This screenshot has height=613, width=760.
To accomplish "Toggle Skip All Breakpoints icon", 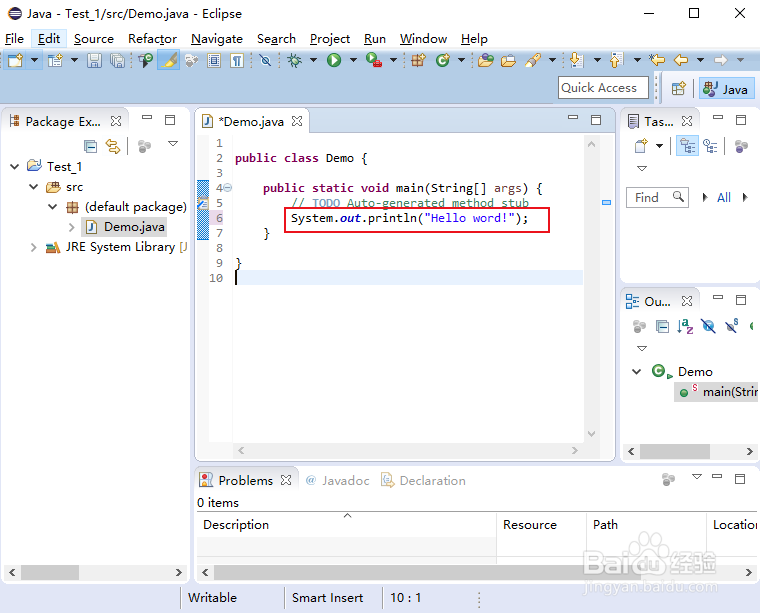I will (265, 60).
